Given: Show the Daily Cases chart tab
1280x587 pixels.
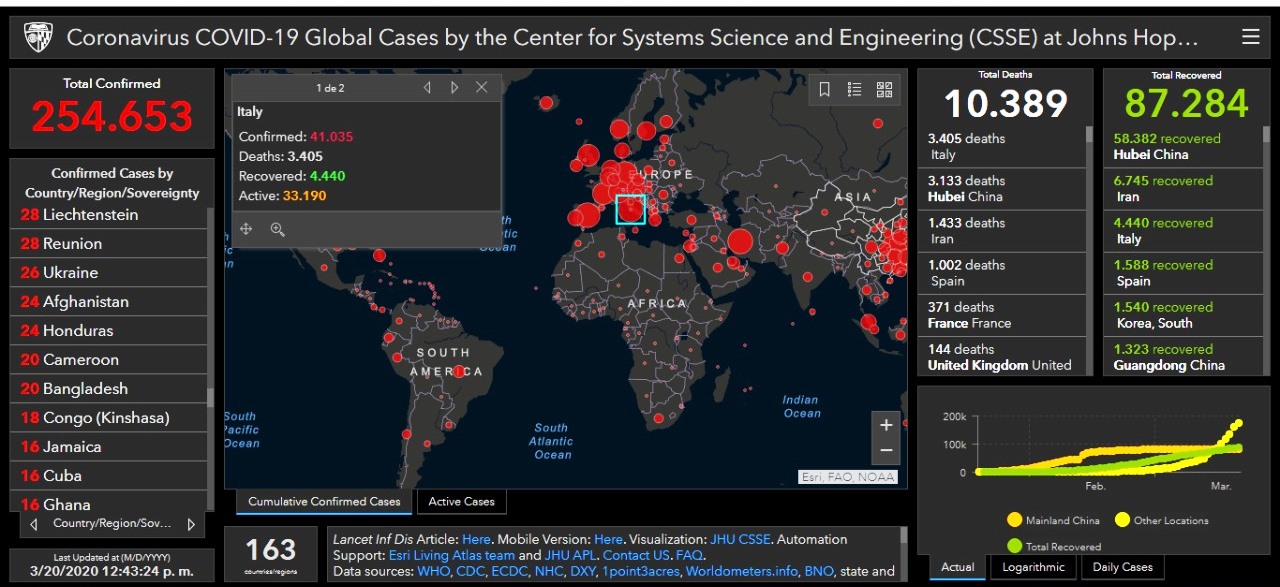Looking at the screenshot, I should click(1123, 567).
